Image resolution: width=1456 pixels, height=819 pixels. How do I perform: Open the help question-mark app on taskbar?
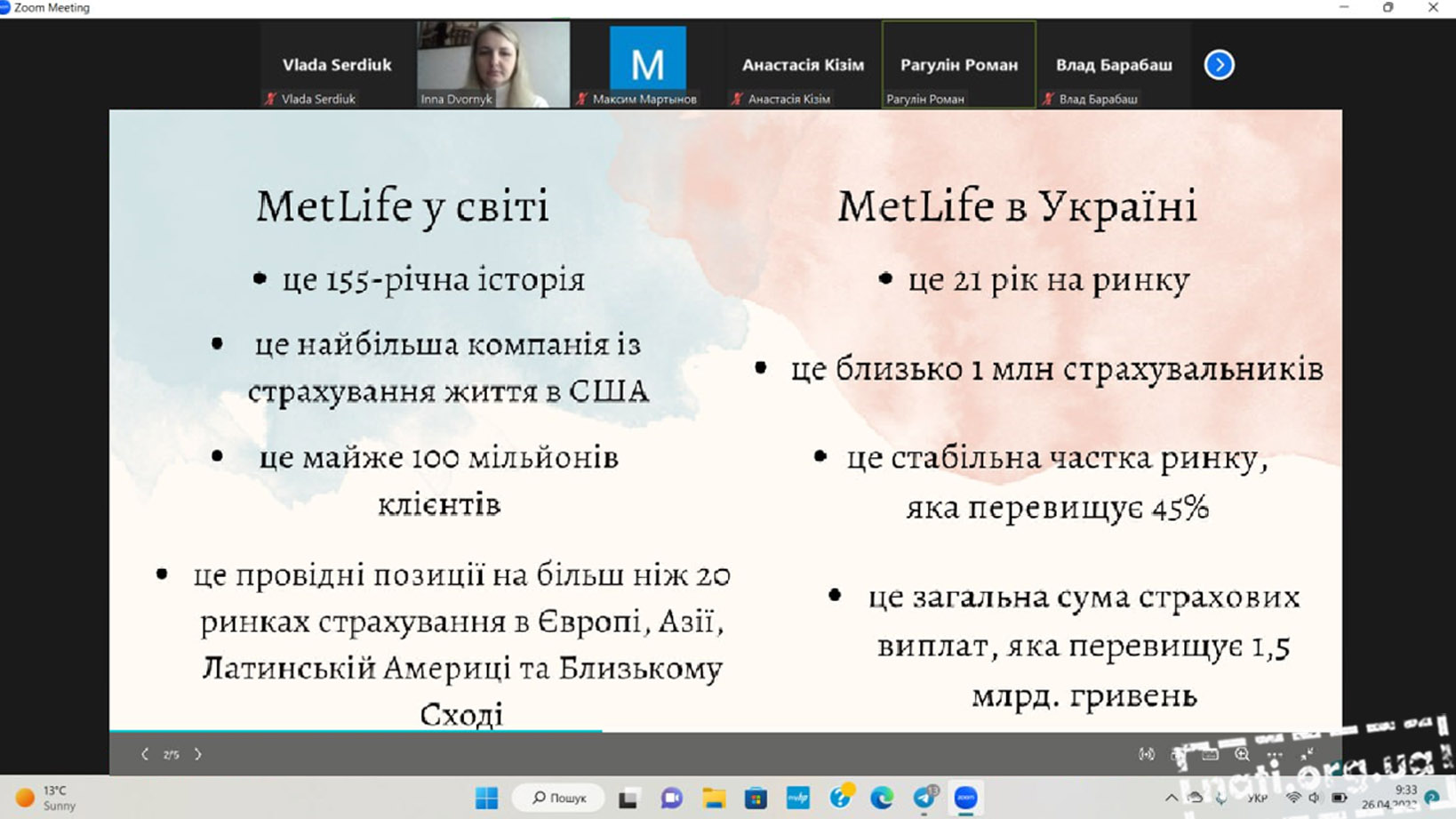pos(841,796)
